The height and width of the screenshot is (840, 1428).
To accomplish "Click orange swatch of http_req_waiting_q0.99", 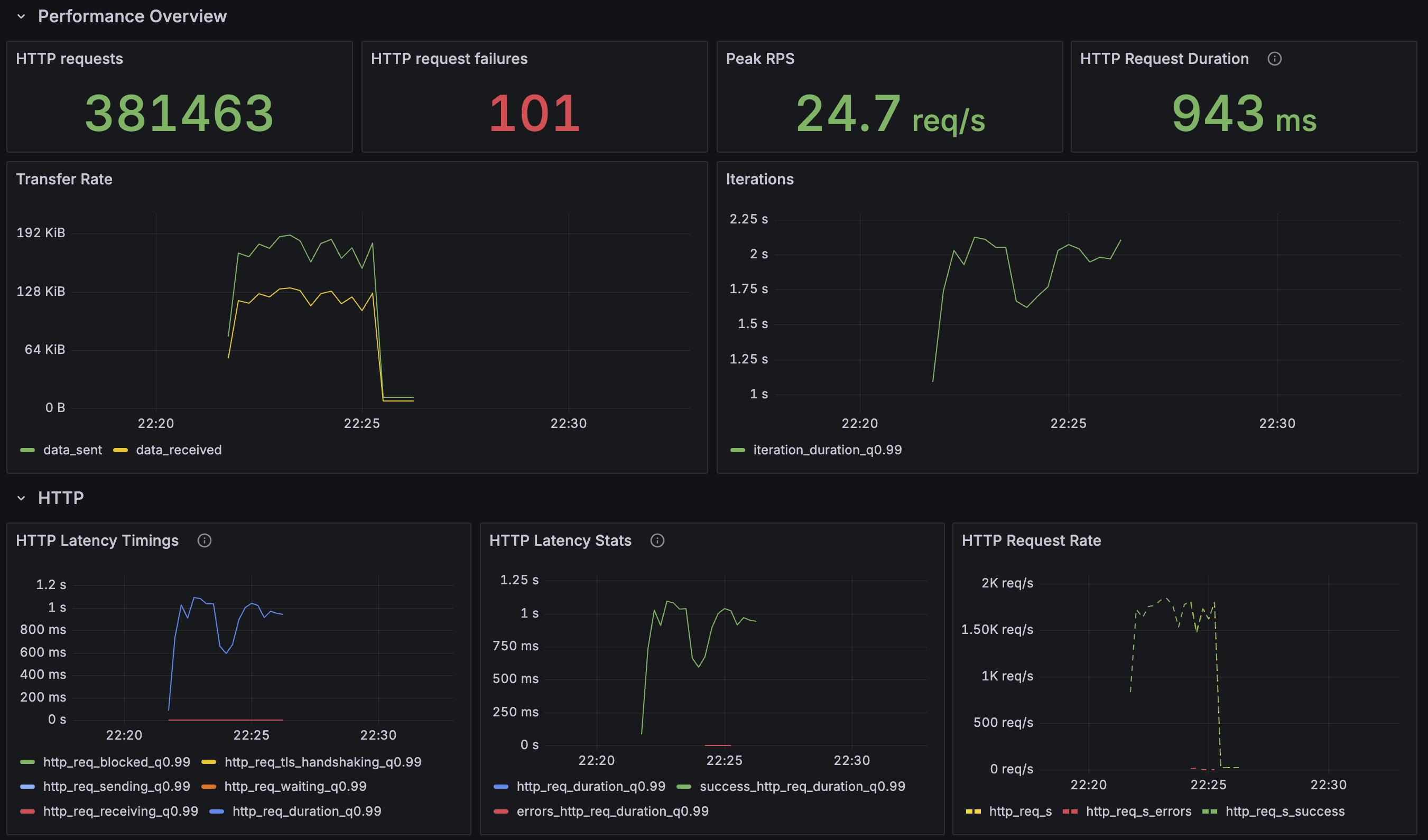I will pos(209,786).
